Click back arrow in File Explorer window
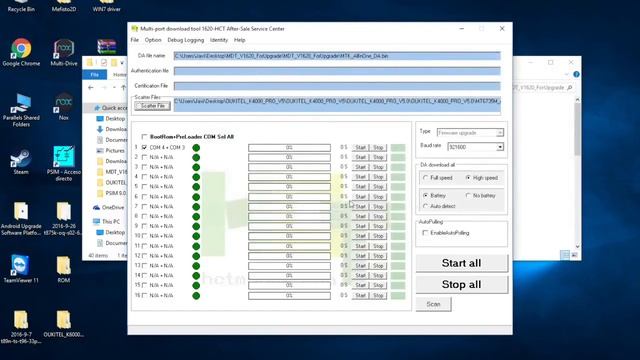This screenshot has width=640, height=360. (91, 87)
